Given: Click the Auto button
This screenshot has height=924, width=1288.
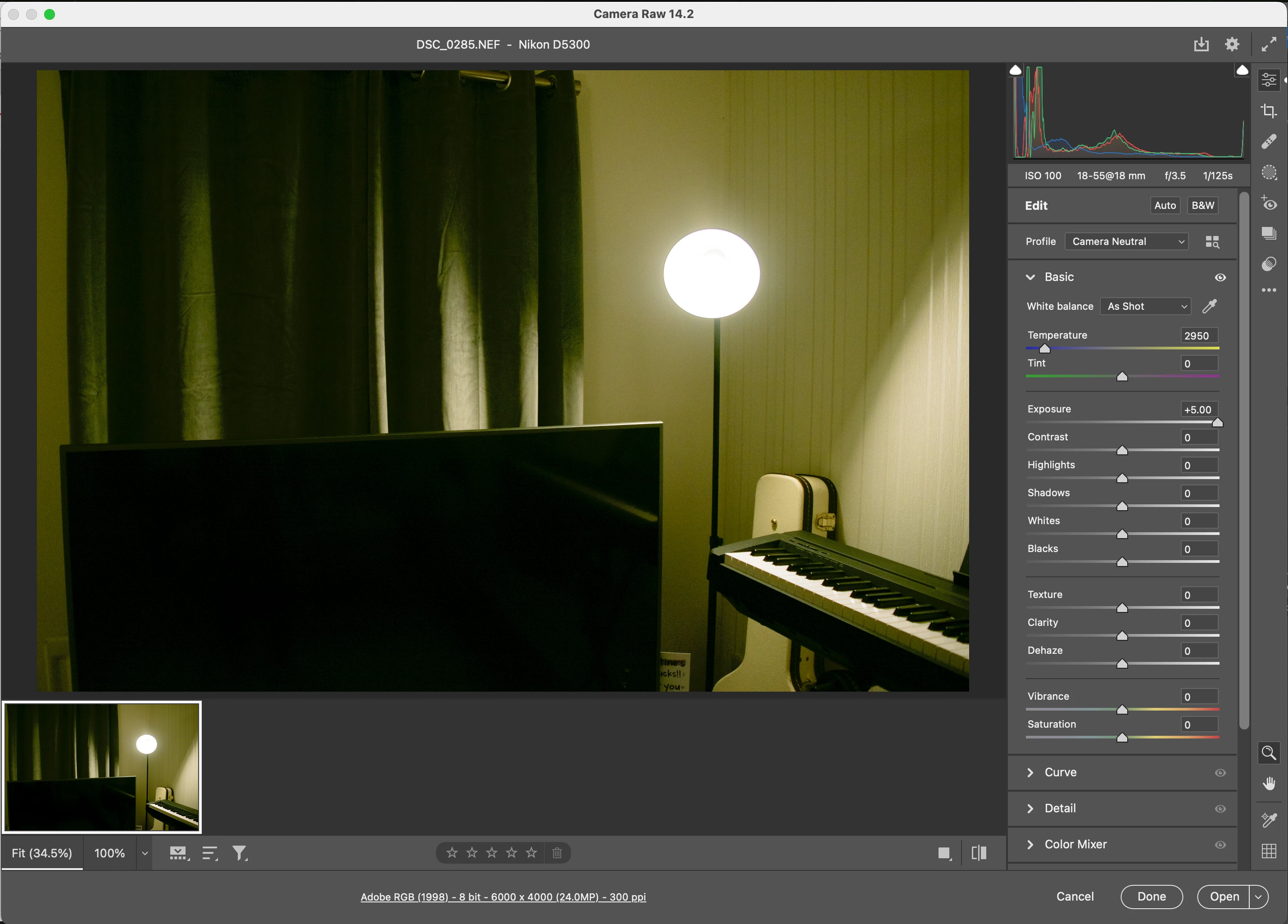Looking at the screenshot, I should point(1165,206).
